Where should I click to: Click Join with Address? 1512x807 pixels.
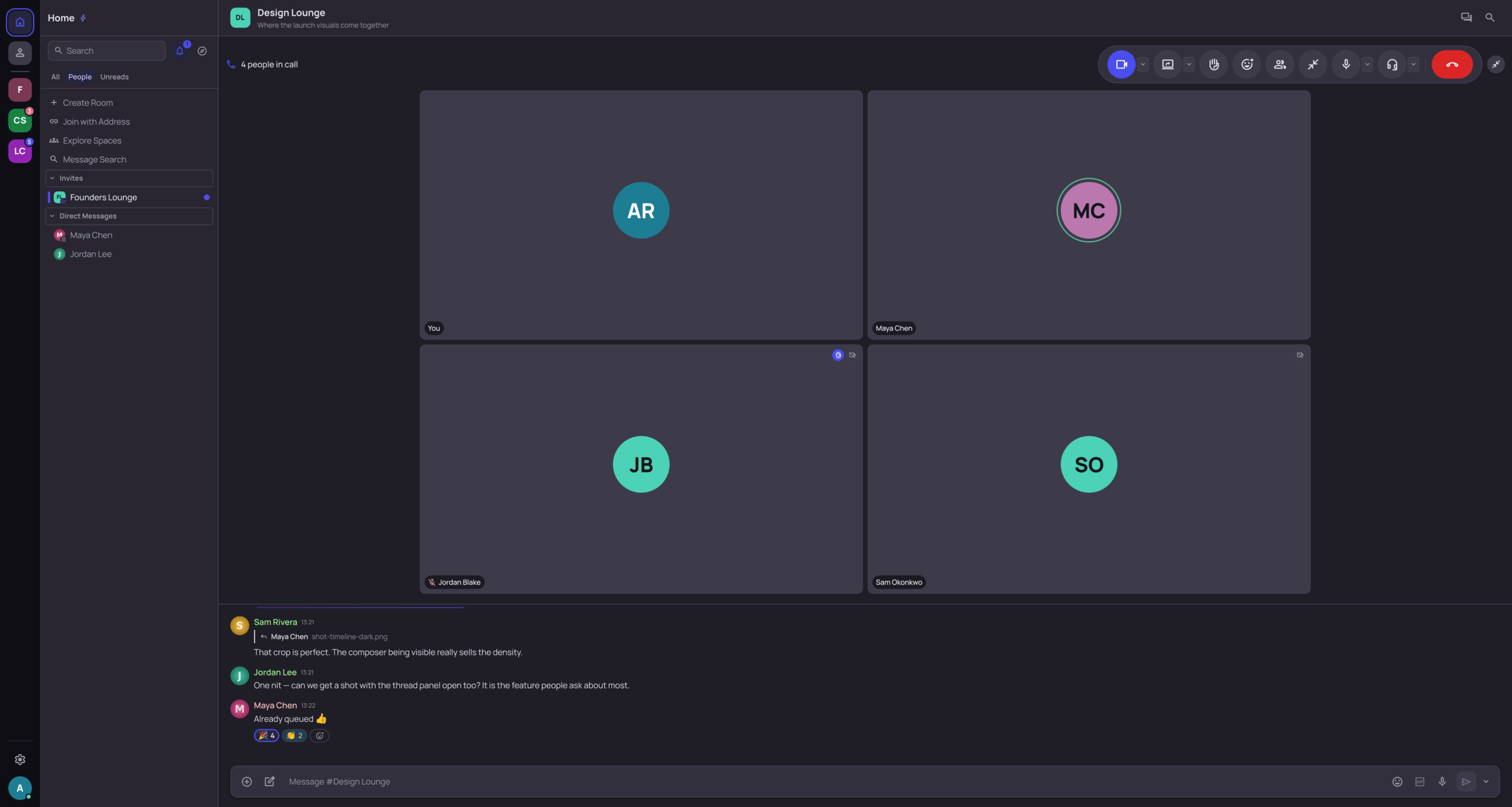click(130, 122)
